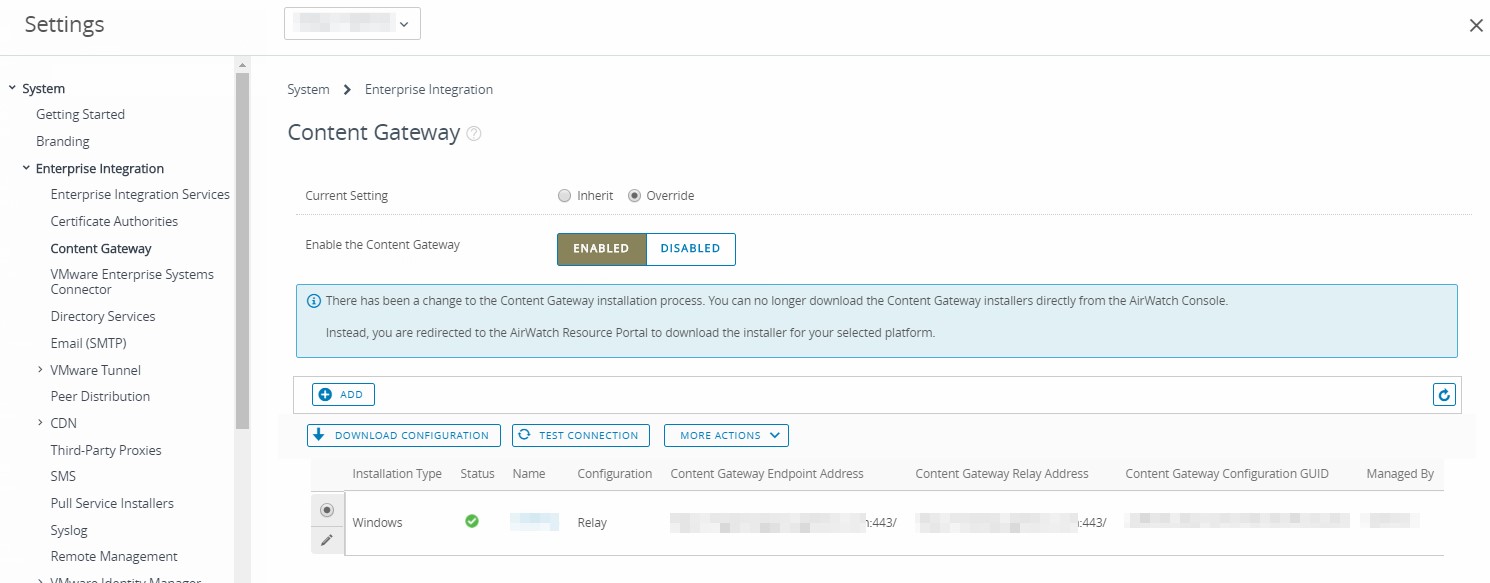Close the Settings panel with X
Viewport: 1490px width, 583px height.
[x=1475, y=26]
